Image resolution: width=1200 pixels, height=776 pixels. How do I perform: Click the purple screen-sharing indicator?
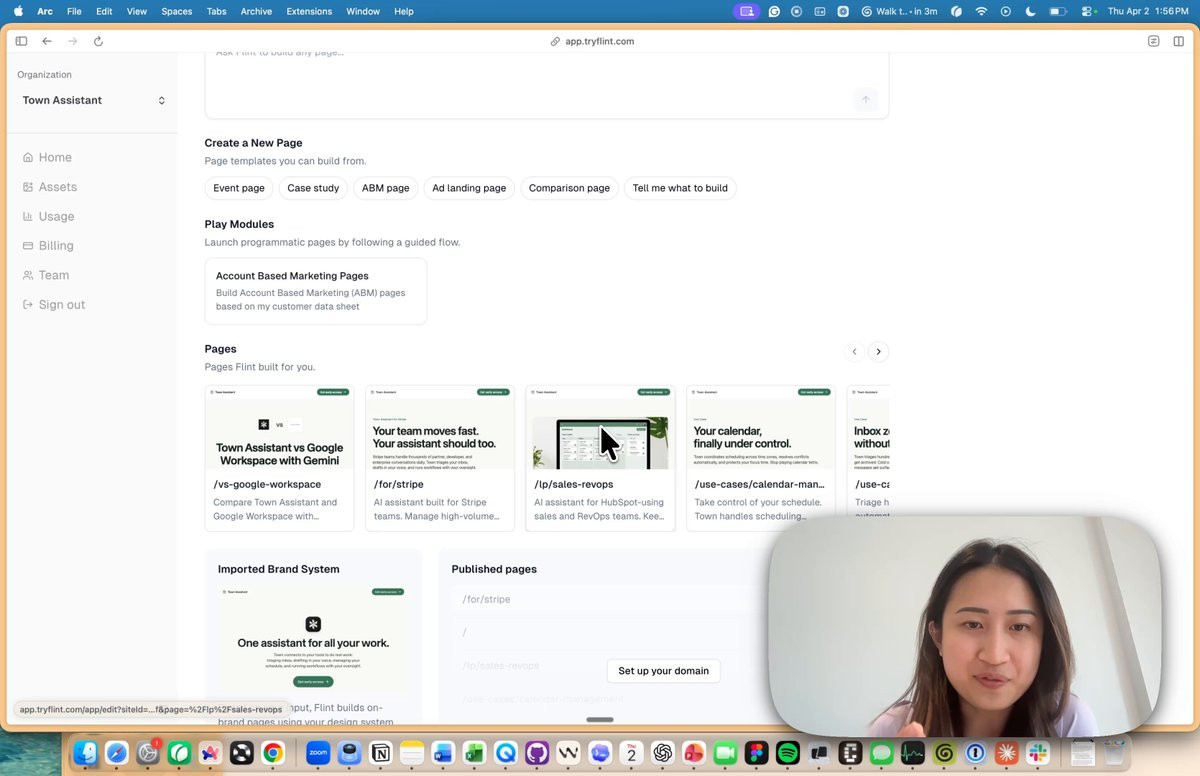coord(746,11)
